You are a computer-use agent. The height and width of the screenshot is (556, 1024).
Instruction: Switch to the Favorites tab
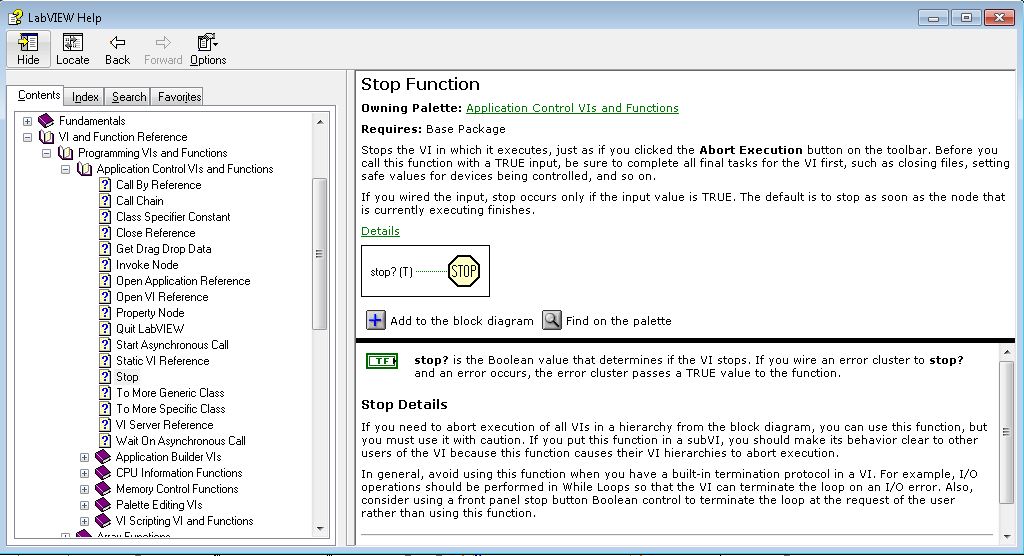coord(179,97)
